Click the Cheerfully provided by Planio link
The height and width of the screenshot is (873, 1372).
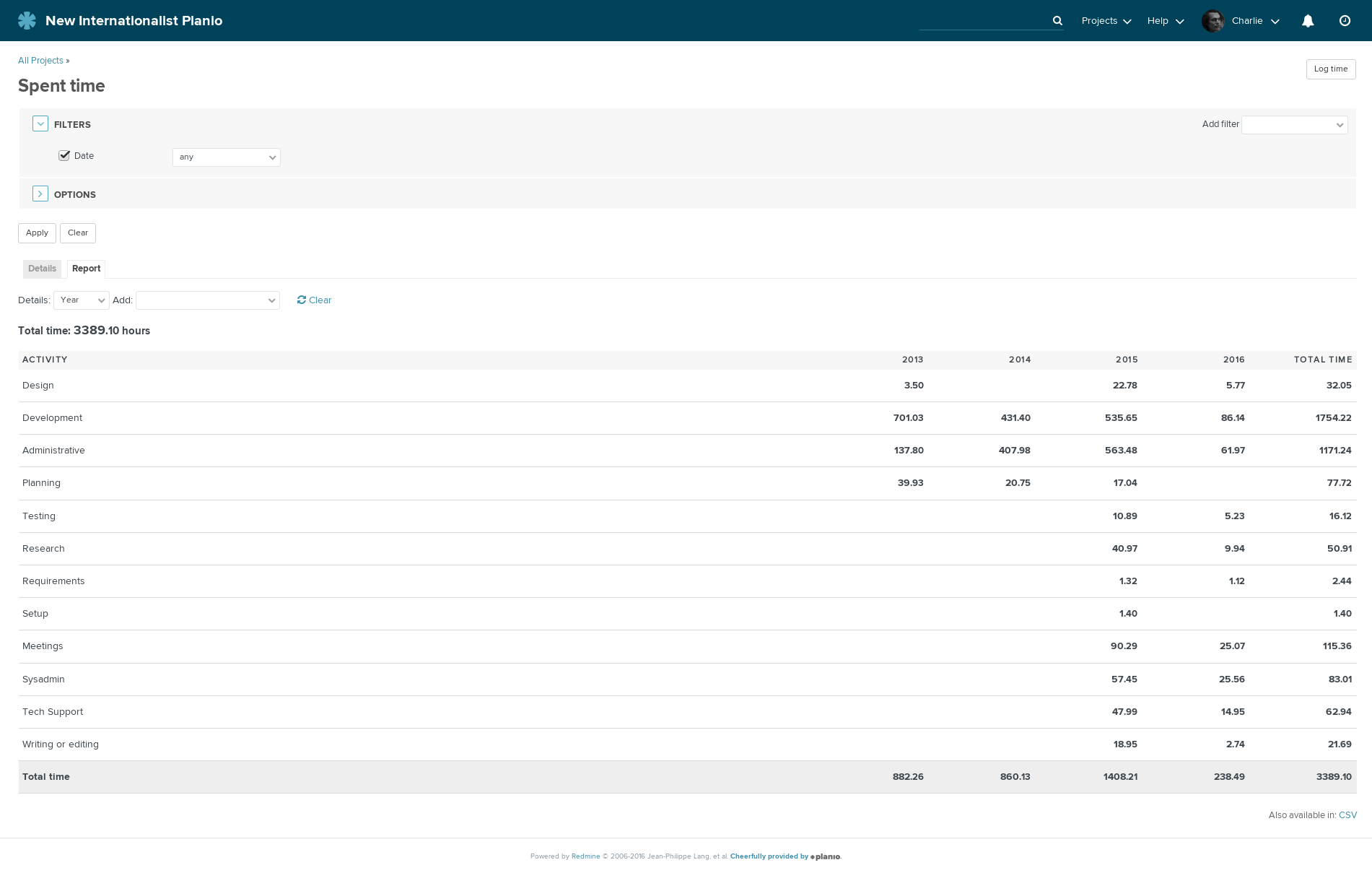click(786, 856)
